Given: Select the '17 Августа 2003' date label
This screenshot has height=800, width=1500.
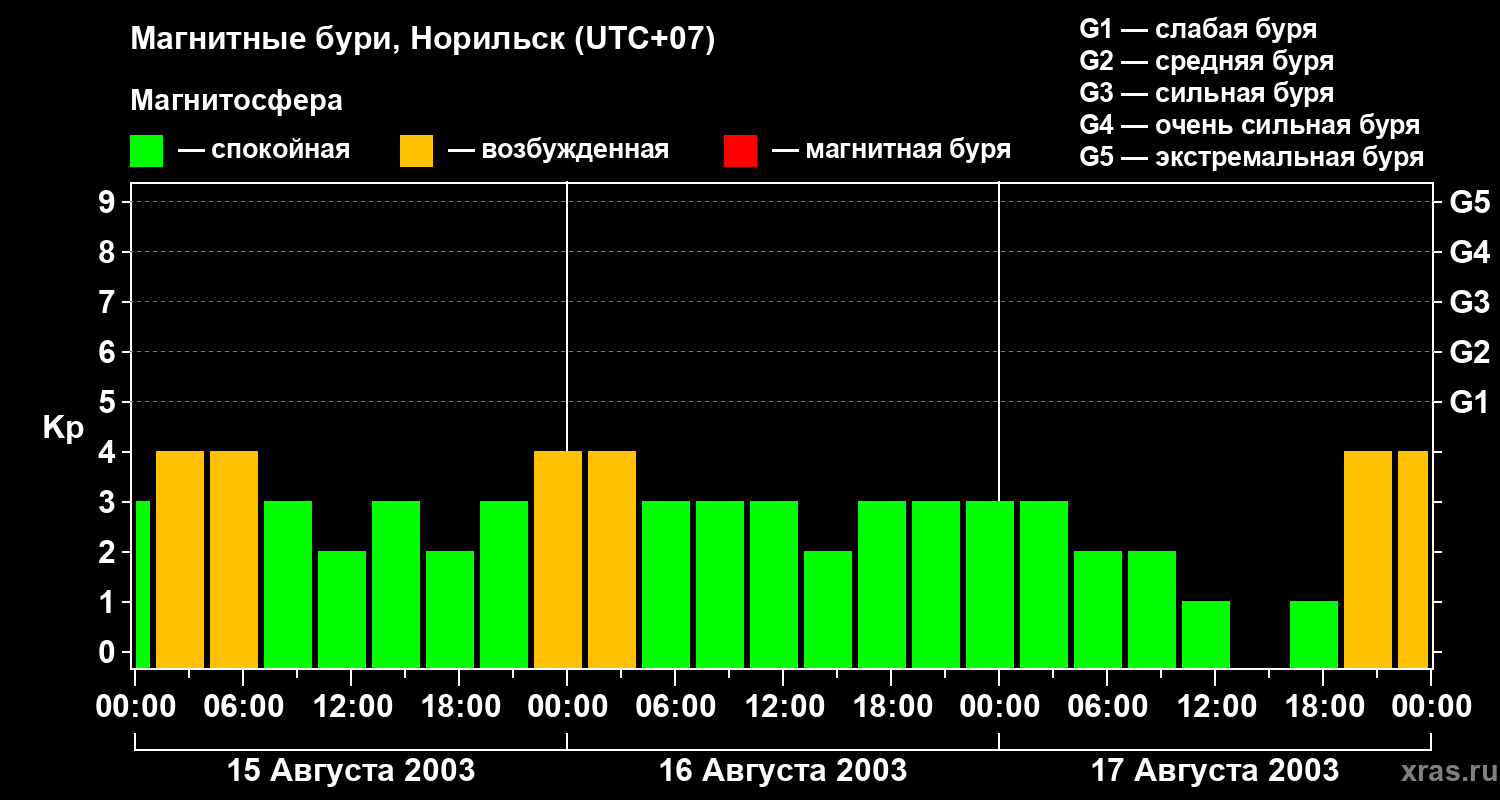Looking at the screenshot, I should [x=1215, y=771].
